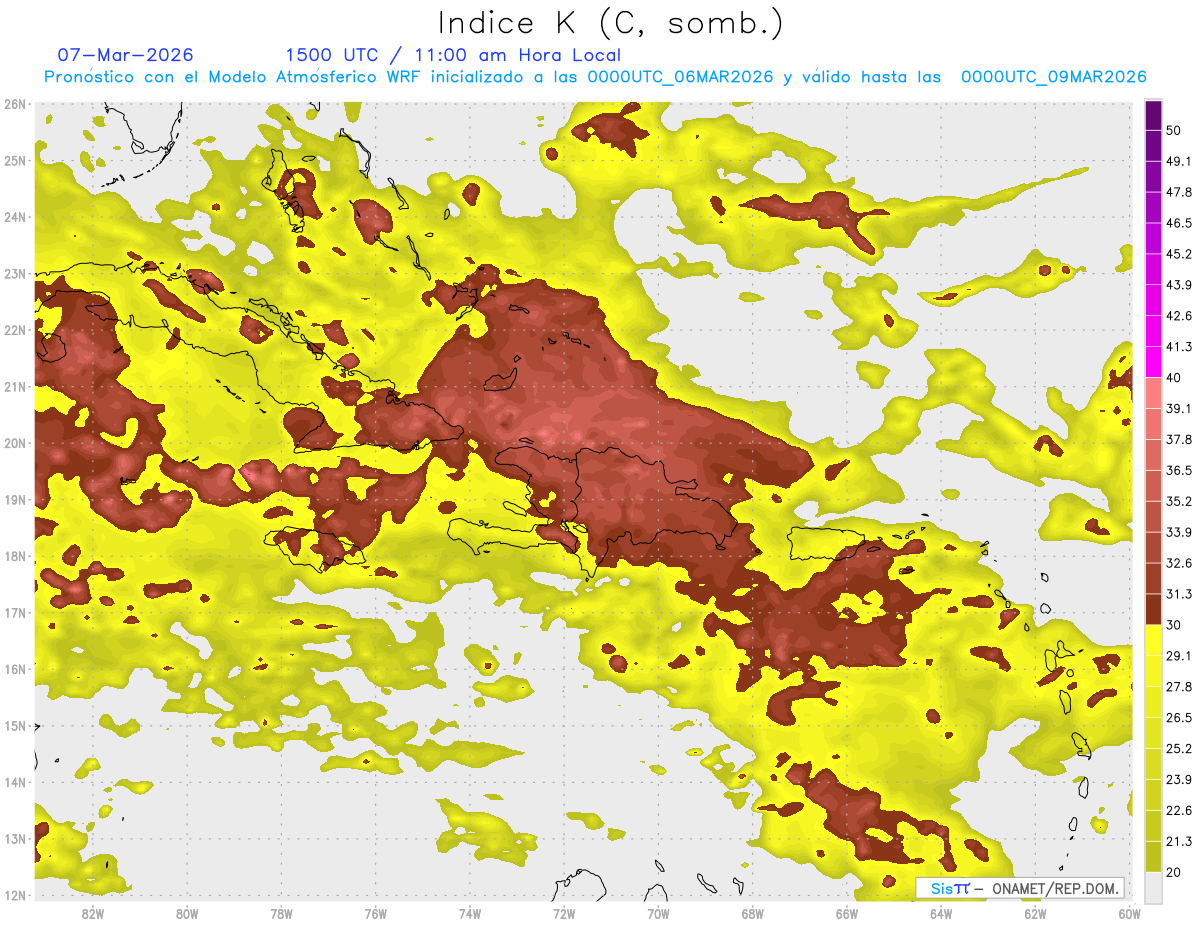Screen dimensions: 1200x927
Task: Click the colorbar label '41.3'
Action: click(x=1179, y=347)
